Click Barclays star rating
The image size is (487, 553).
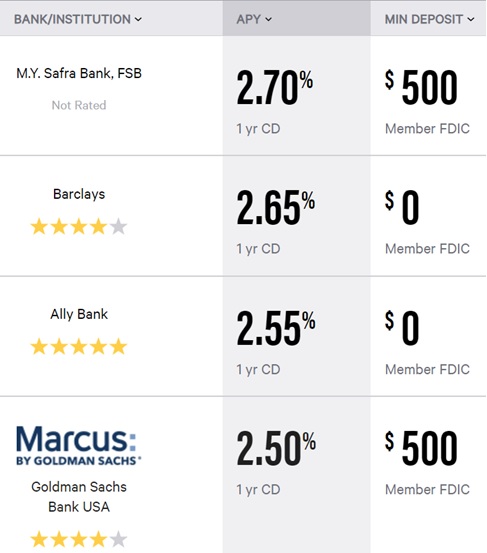click(x=79, y=226)
